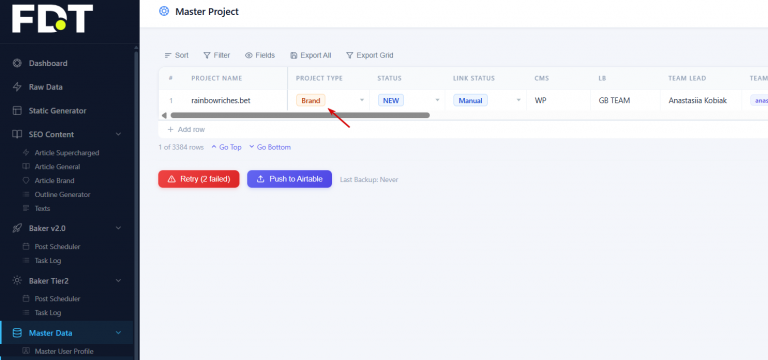Open Outline Generator page

tap(62, 194)
